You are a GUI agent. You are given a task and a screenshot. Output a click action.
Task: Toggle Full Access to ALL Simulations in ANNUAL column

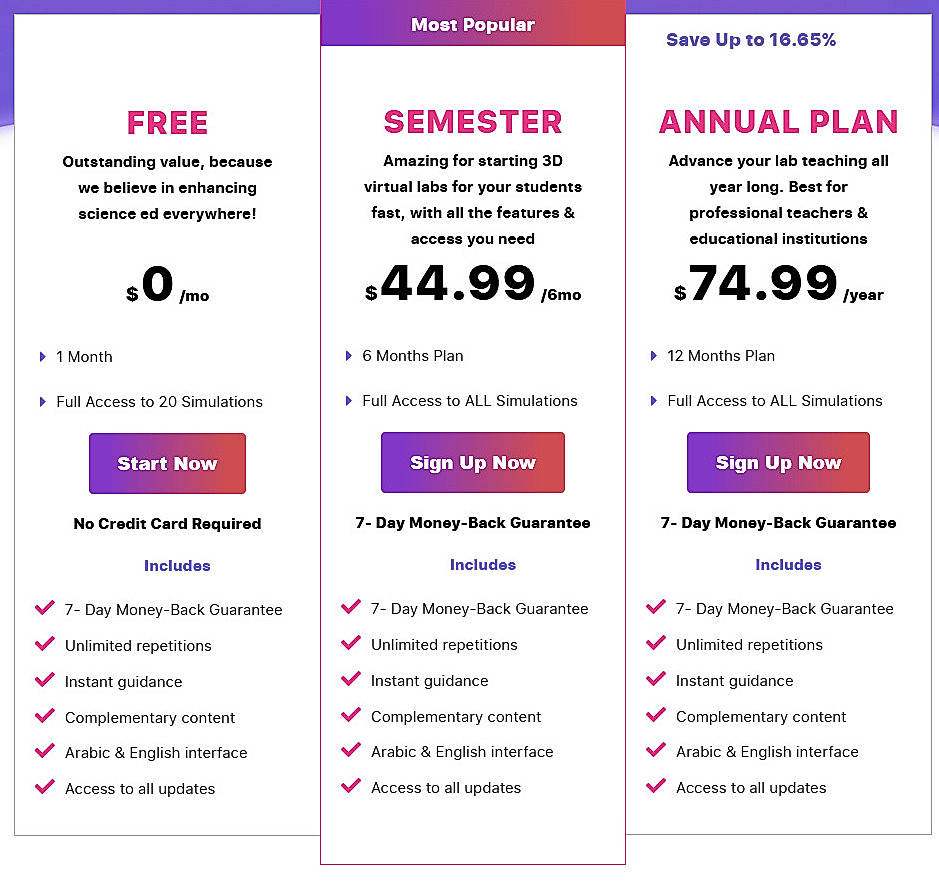click(654, 401)
